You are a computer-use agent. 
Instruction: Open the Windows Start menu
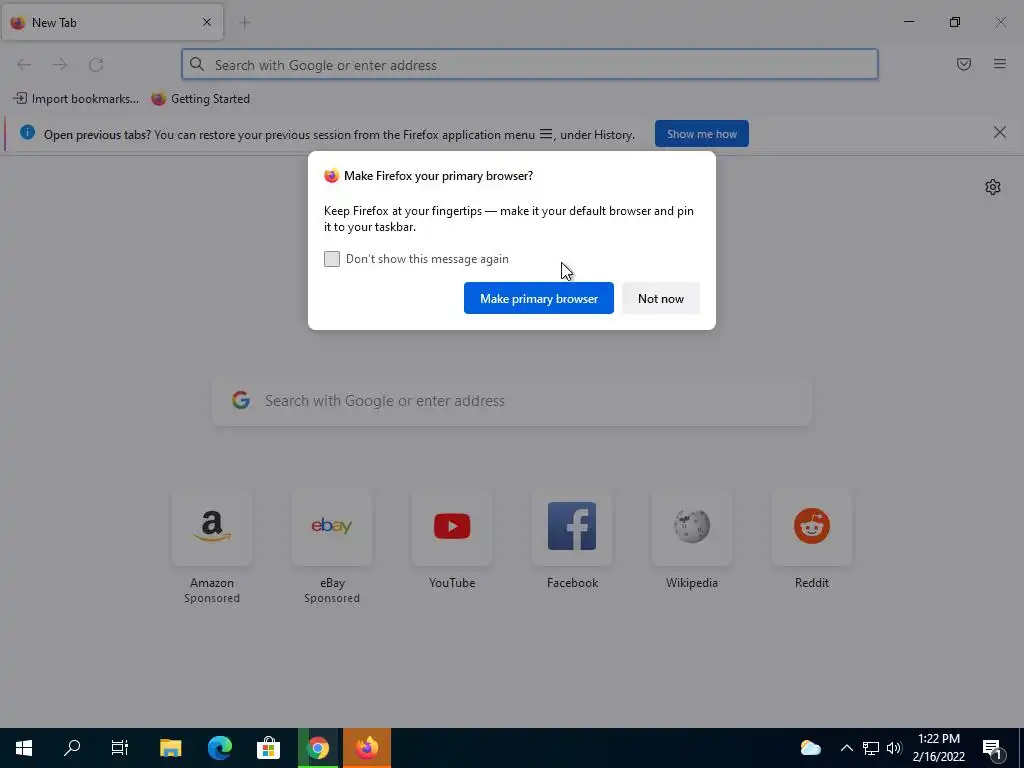[x=24, y=748]
